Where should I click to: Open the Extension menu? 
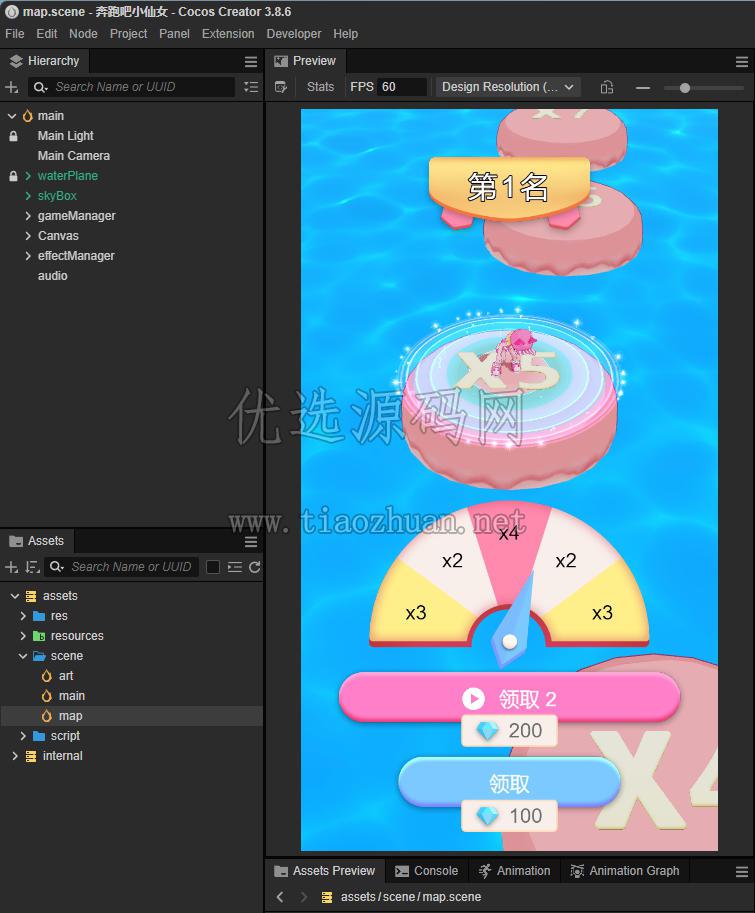(228, 34)
